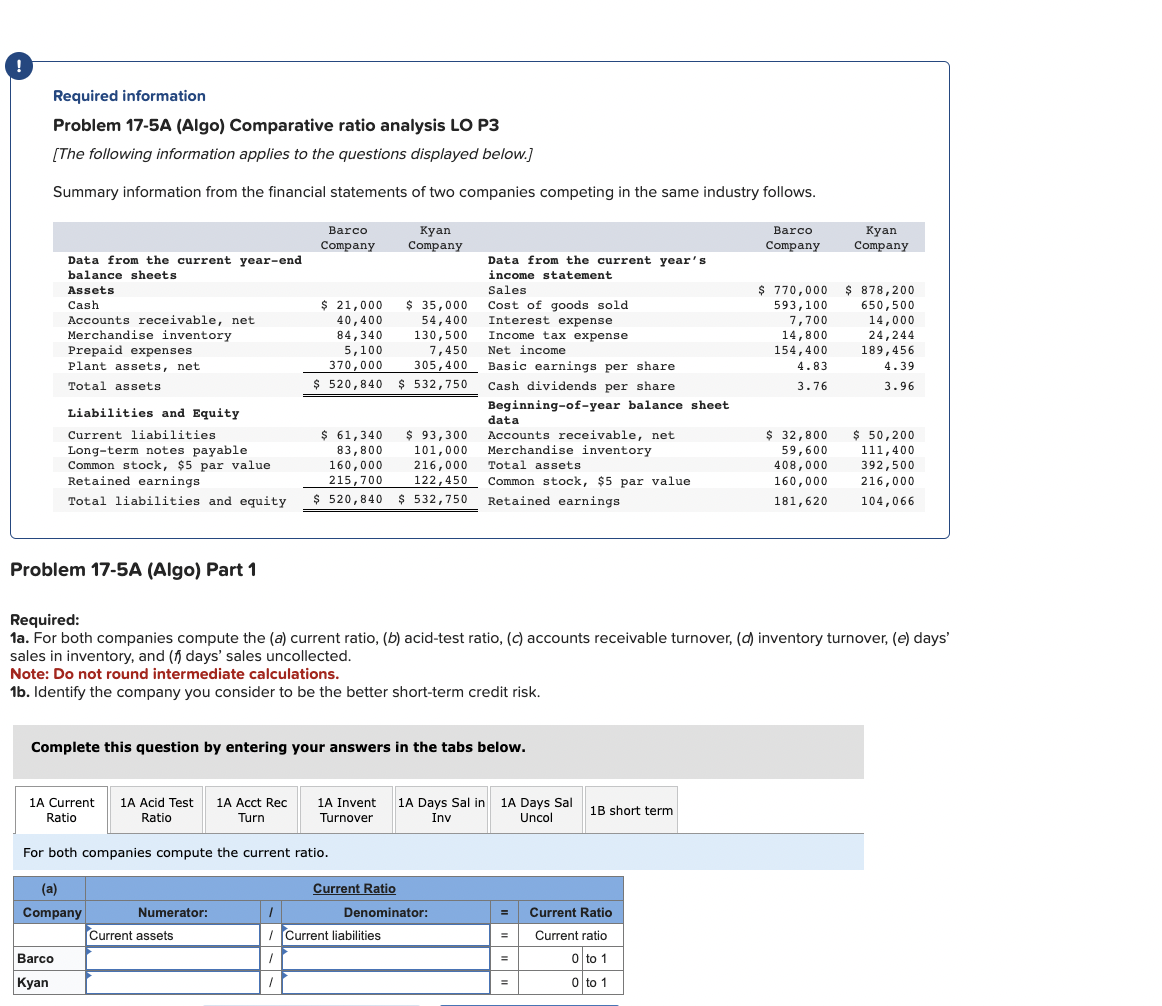Click Kyan's 0 to 1 result cell
This screenshot has height=1006, width=1162.
(x=570, y=982)
